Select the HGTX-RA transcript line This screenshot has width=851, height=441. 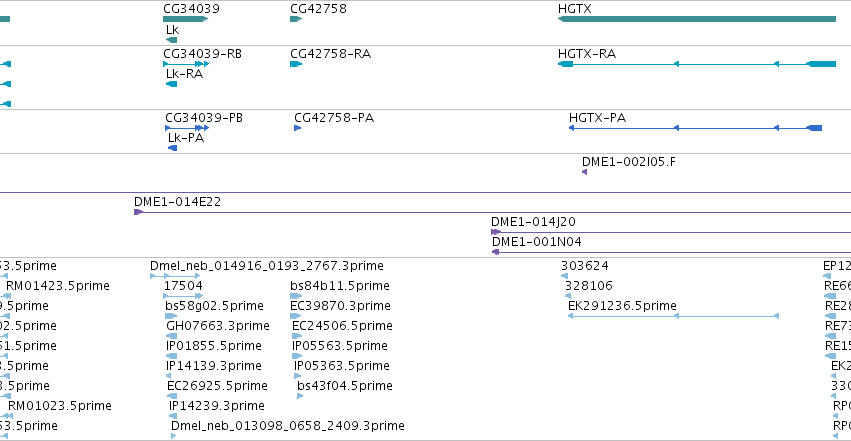[x=697, y=64]
